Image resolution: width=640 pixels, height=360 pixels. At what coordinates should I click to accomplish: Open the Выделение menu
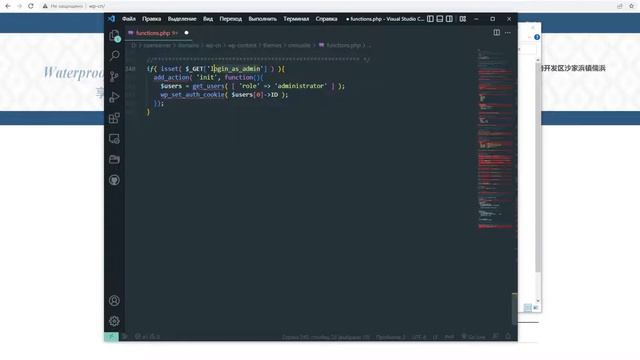[x=182, y=19]
